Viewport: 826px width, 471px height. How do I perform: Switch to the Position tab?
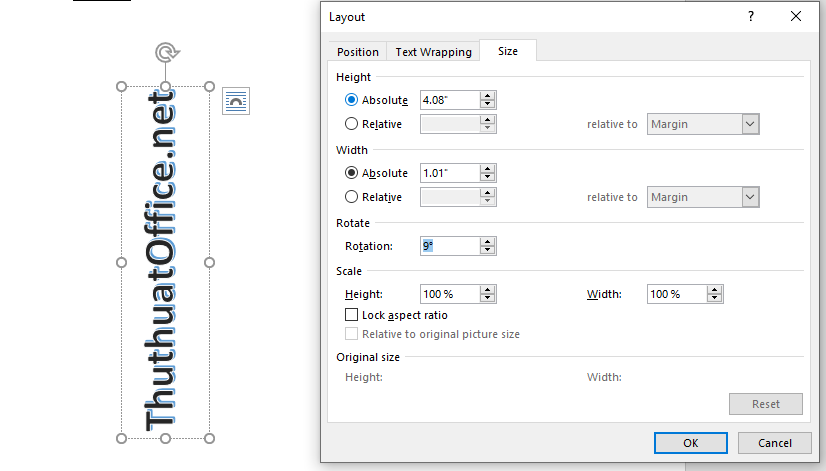357,52
